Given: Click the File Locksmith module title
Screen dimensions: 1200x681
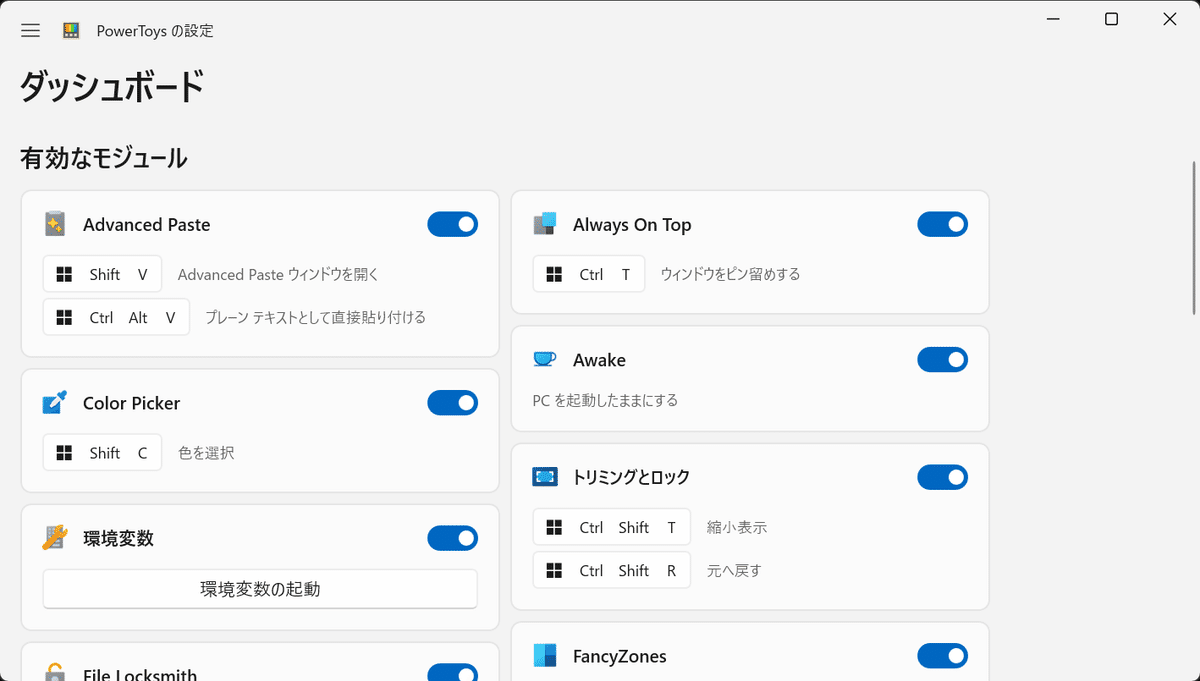Looking at the screenshot, I should pyautogui.click(x=140, y=675).
